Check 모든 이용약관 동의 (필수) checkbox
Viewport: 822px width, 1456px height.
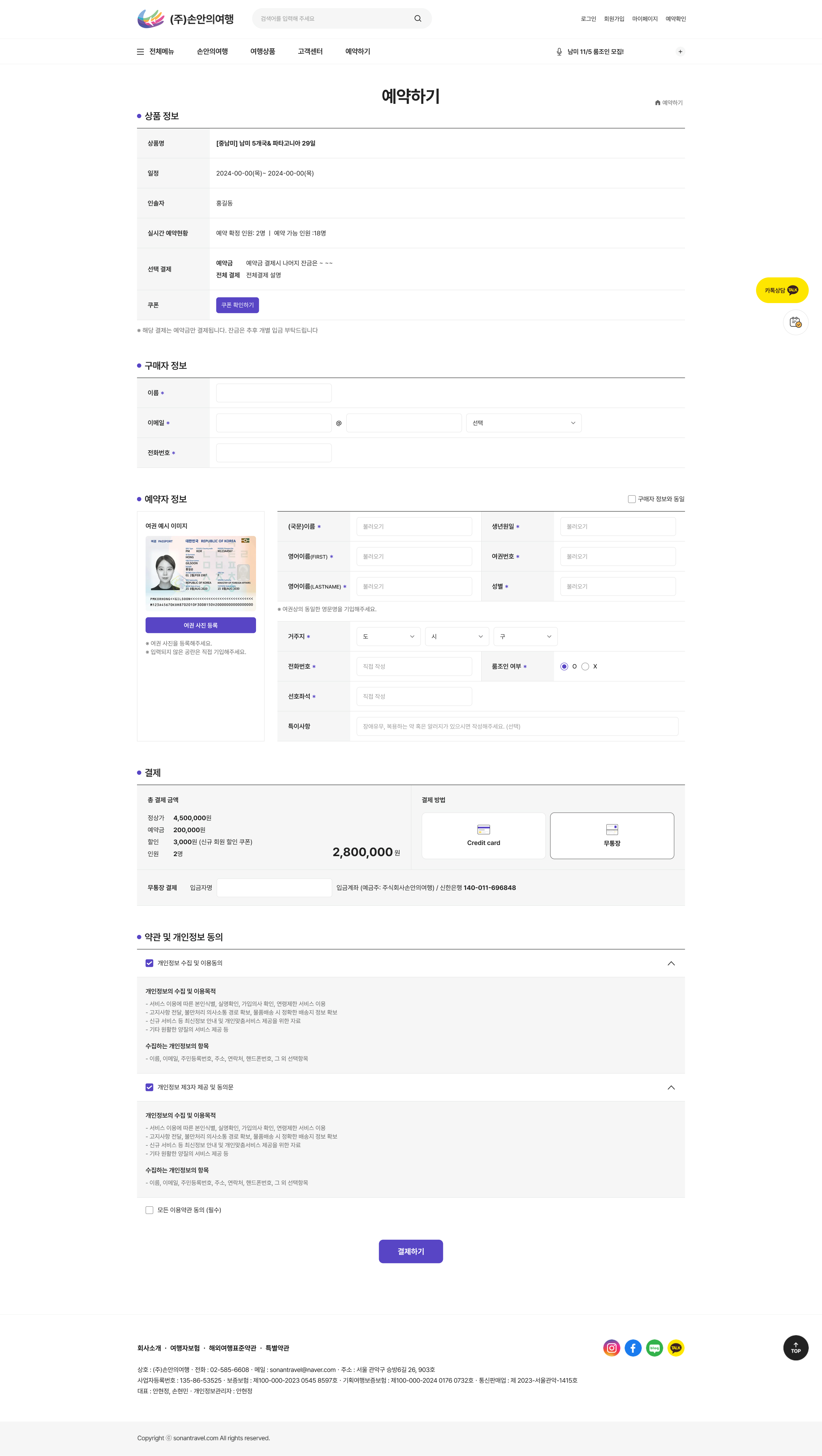click(149, 1210)
